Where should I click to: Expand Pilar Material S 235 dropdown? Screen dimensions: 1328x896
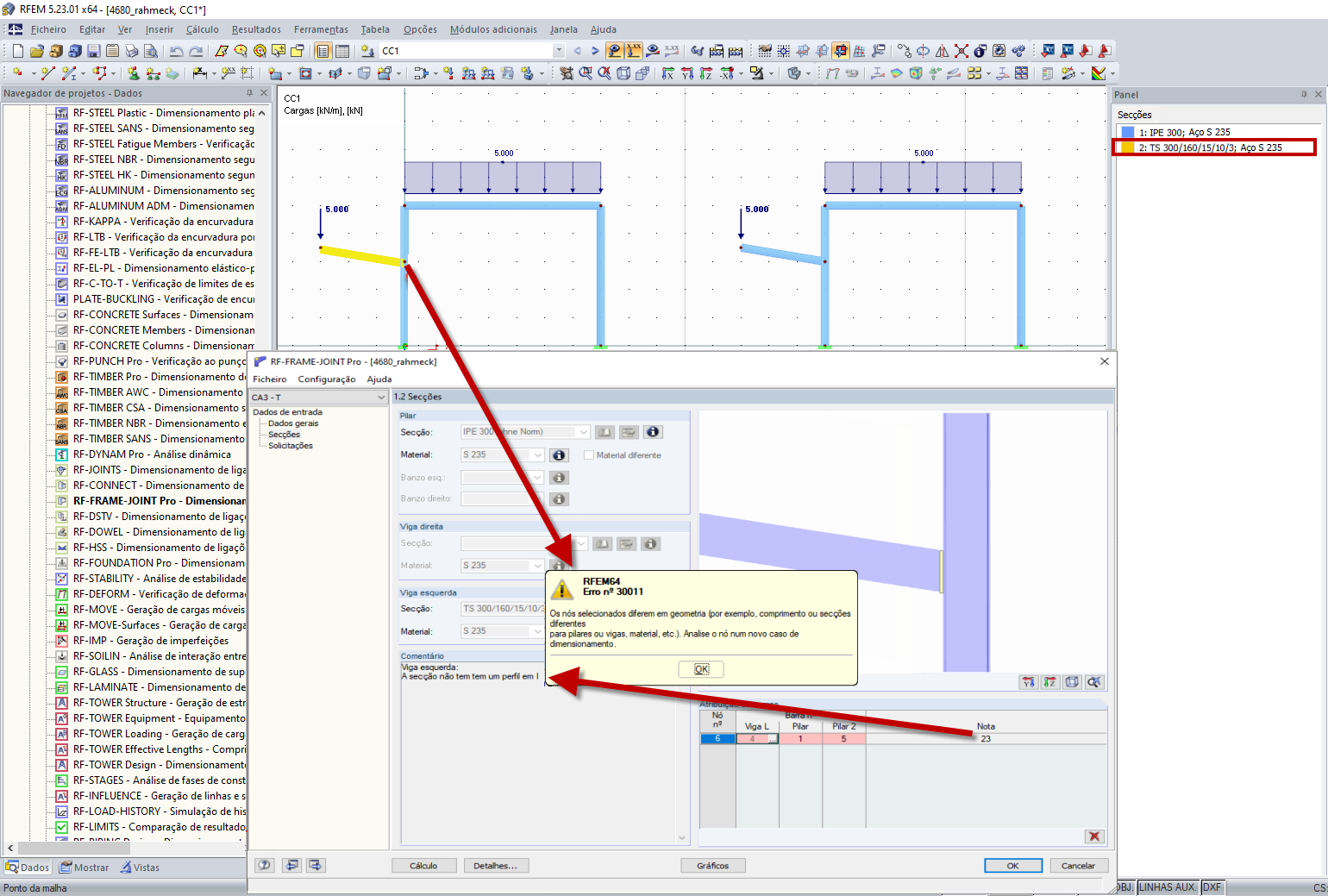[x=538, y=455]
